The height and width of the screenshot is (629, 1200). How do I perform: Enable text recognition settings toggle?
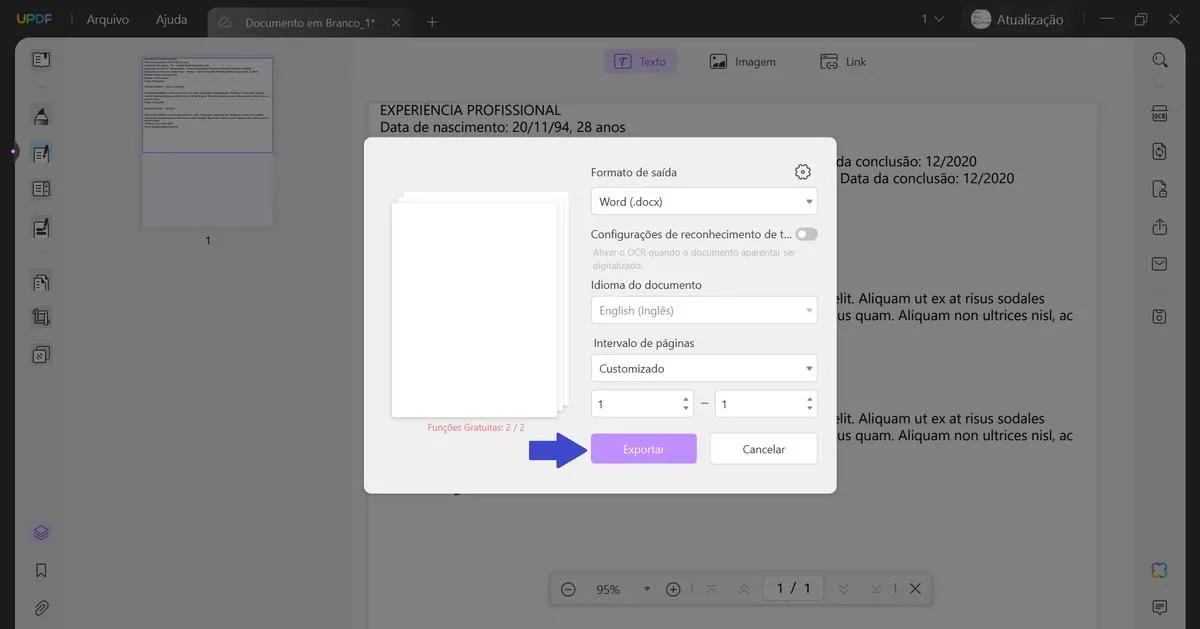pyautogui.click(x=806, y=233)
